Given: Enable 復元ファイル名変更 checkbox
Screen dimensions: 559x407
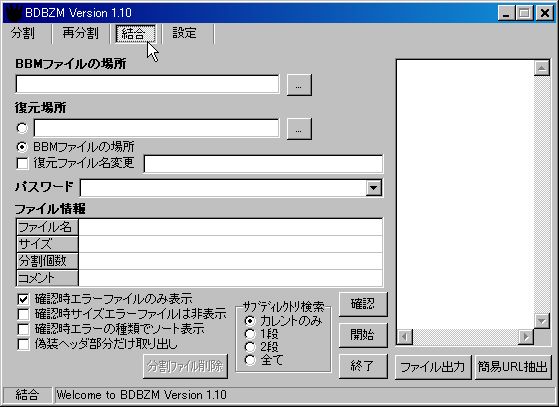Looking at the screenshot, I should click(22, 164).
